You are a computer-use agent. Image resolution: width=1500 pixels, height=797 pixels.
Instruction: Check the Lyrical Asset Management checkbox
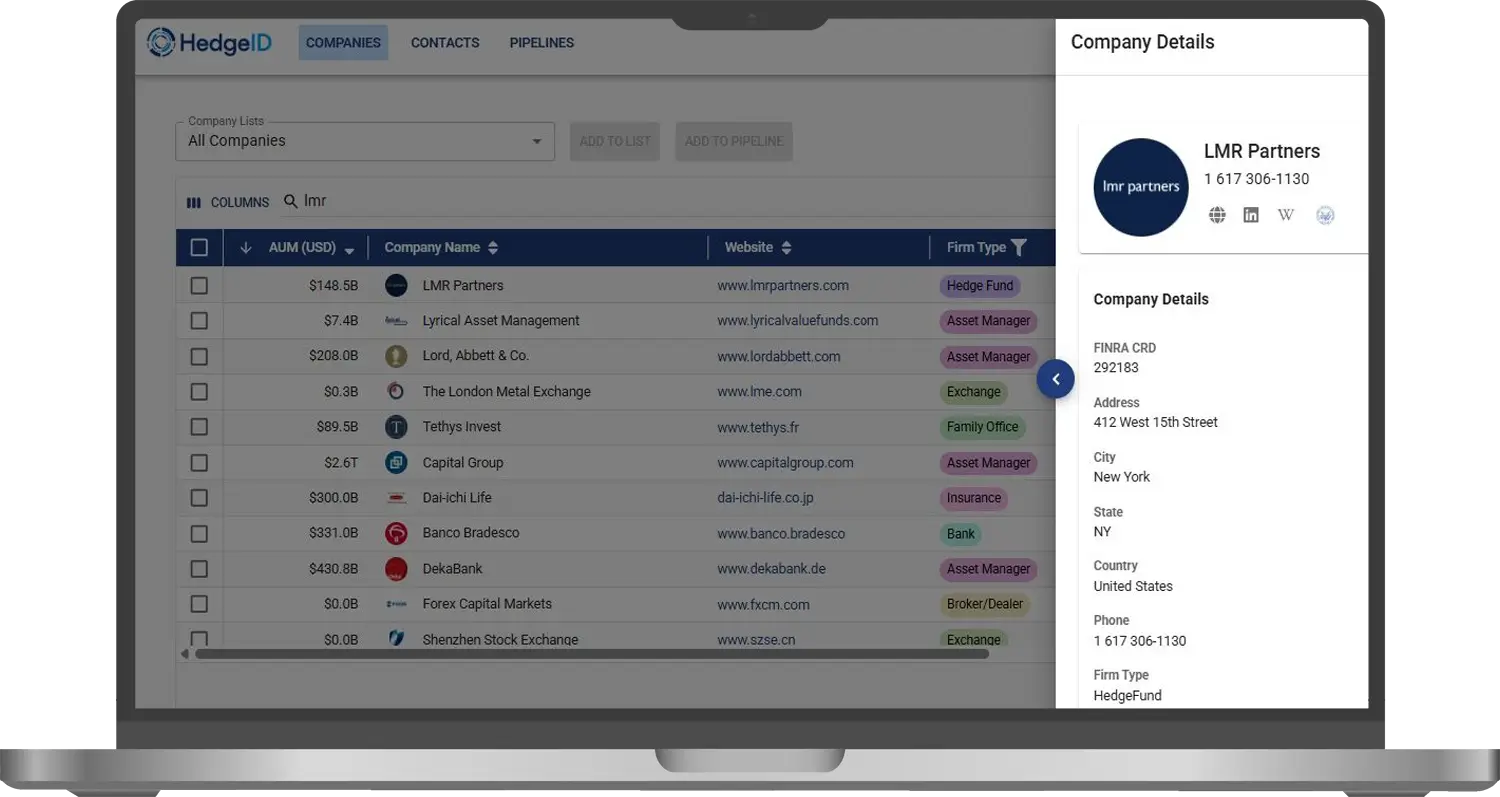coord(199,321)
